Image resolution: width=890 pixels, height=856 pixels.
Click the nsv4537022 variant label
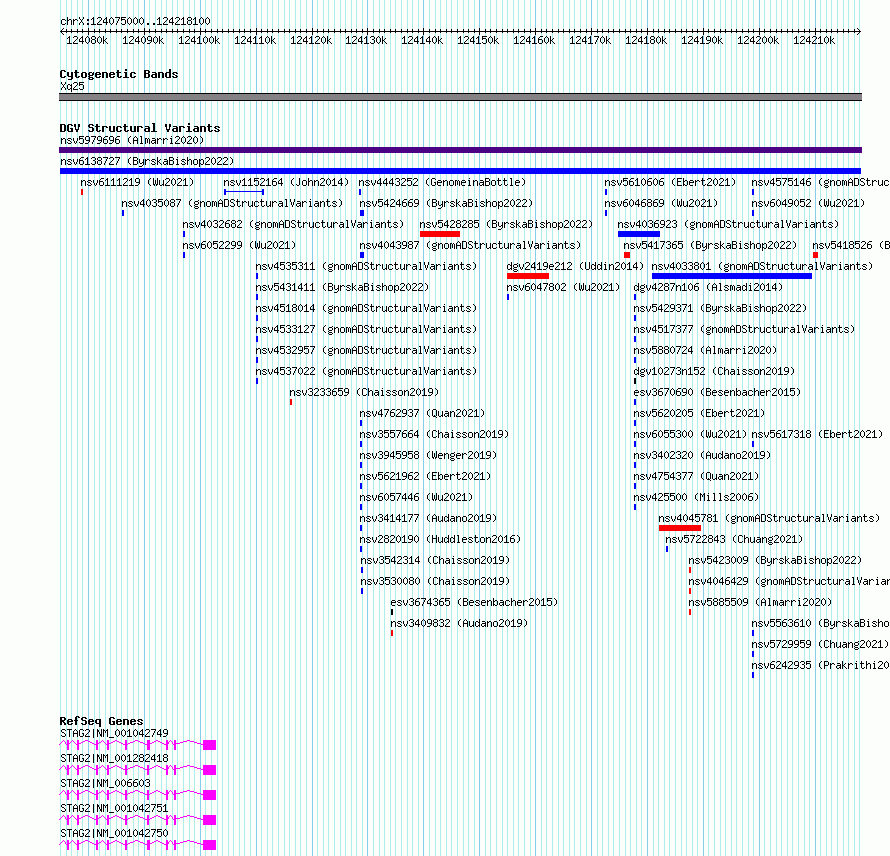click(x=366, y=371)
